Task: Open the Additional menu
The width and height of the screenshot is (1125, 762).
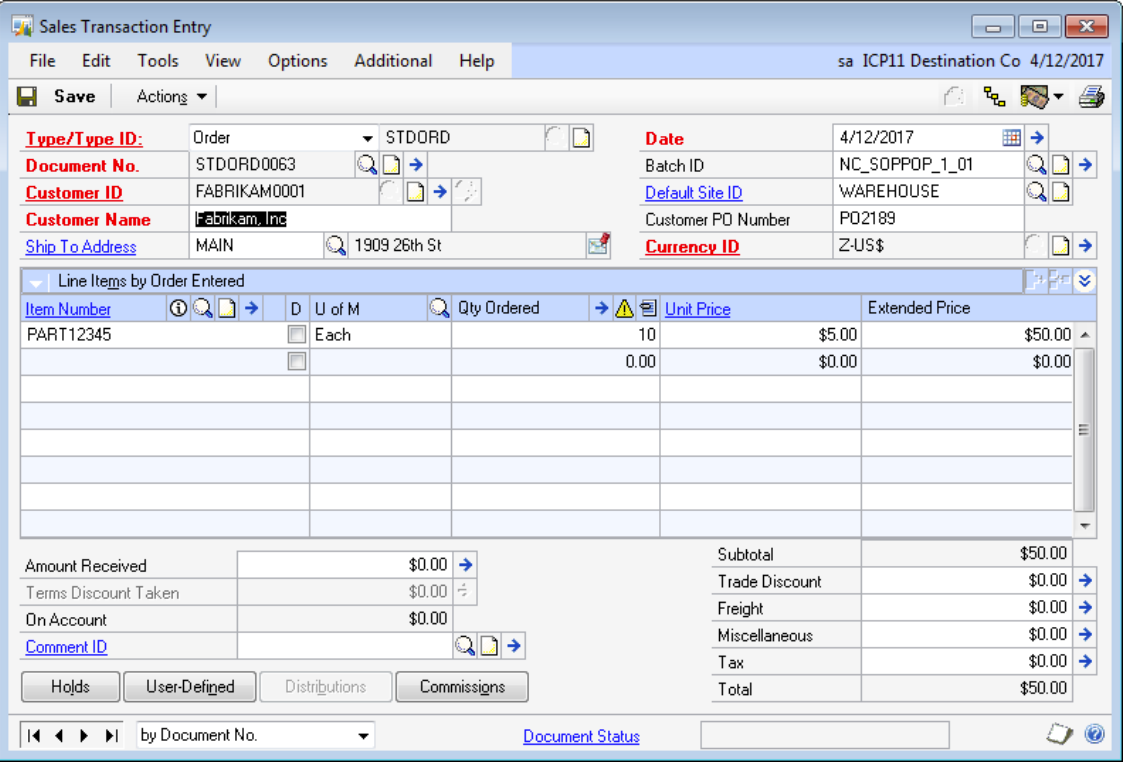Action: pos(393,61)
